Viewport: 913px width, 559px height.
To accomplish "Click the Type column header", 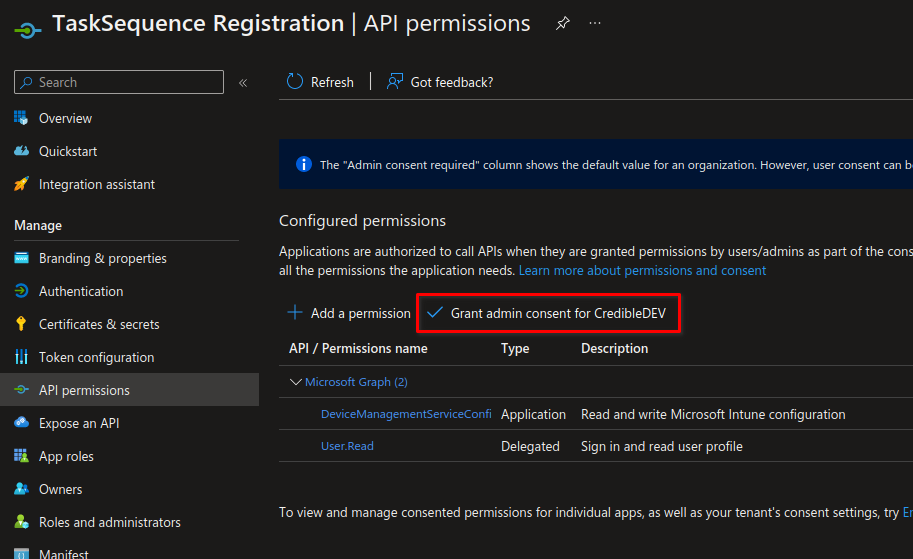I will (x=515, y=349).
